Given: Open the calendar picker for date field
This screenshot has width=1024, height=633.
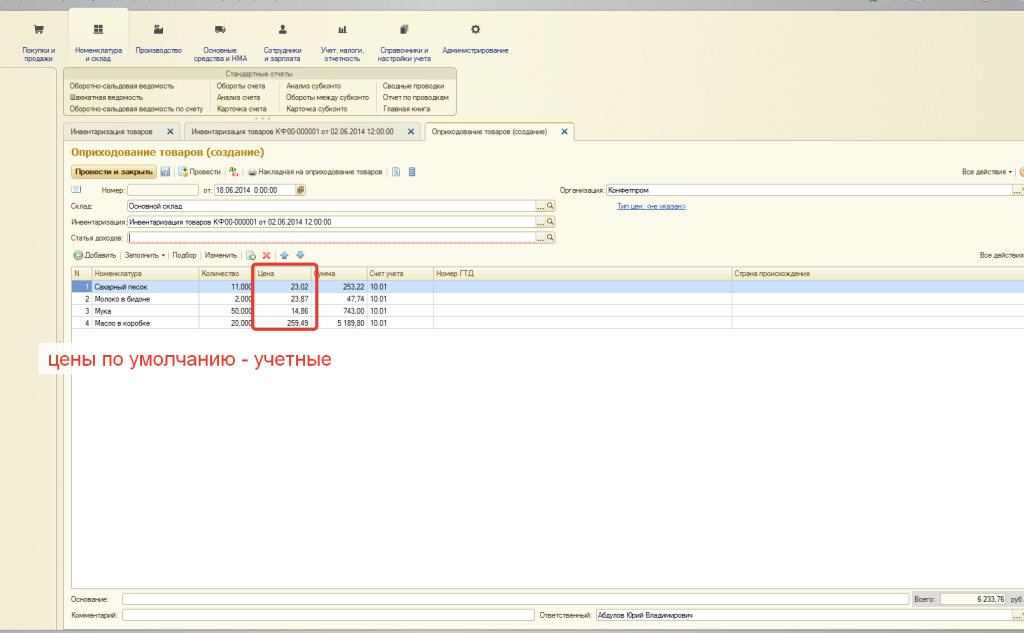Looking at the screenshot, I should pyautogui.click(x=300, y=190).
